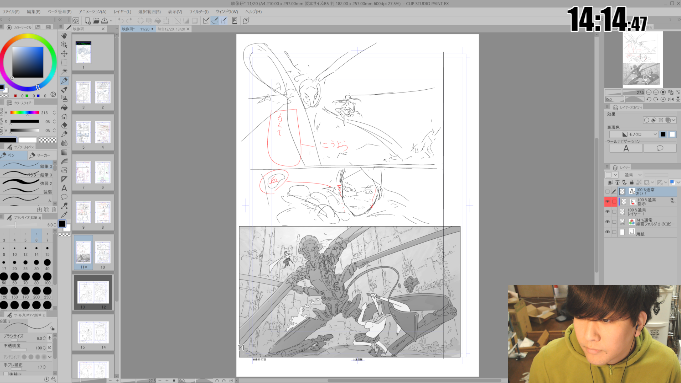Click the New document icon in command bar
681x383 pixels.
point(88,20)
